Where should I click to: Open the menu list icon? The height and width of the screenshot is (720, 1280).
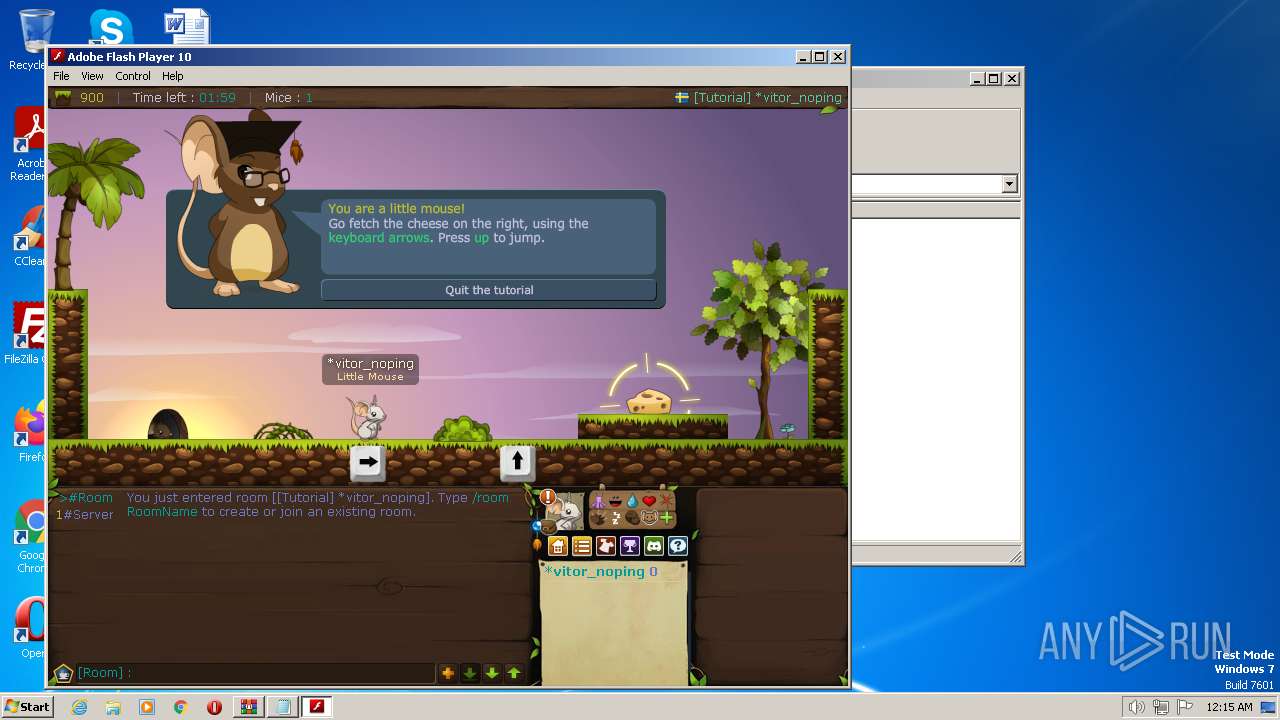pyautogui.click(x=582, y=546)
